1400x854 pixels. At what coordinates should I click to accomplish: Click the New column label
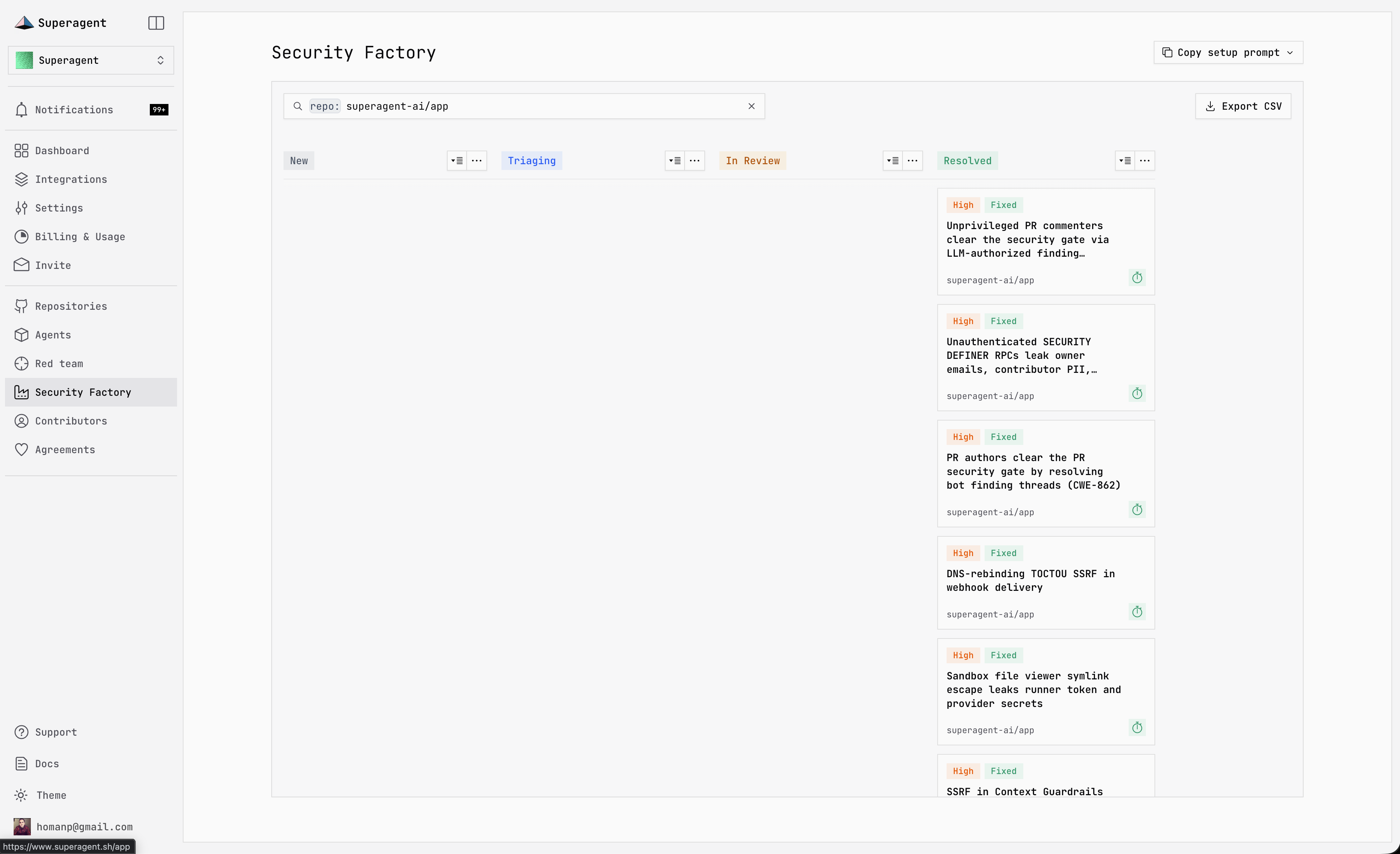tap(299, 161)
